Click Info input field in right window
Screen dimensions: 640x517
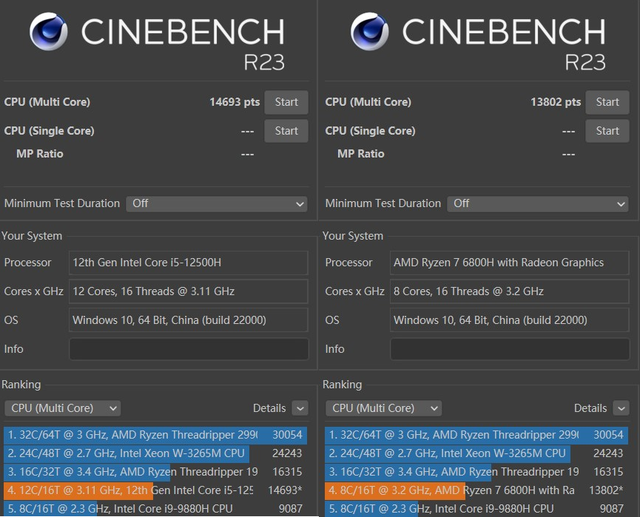click(x=510, y=349)
